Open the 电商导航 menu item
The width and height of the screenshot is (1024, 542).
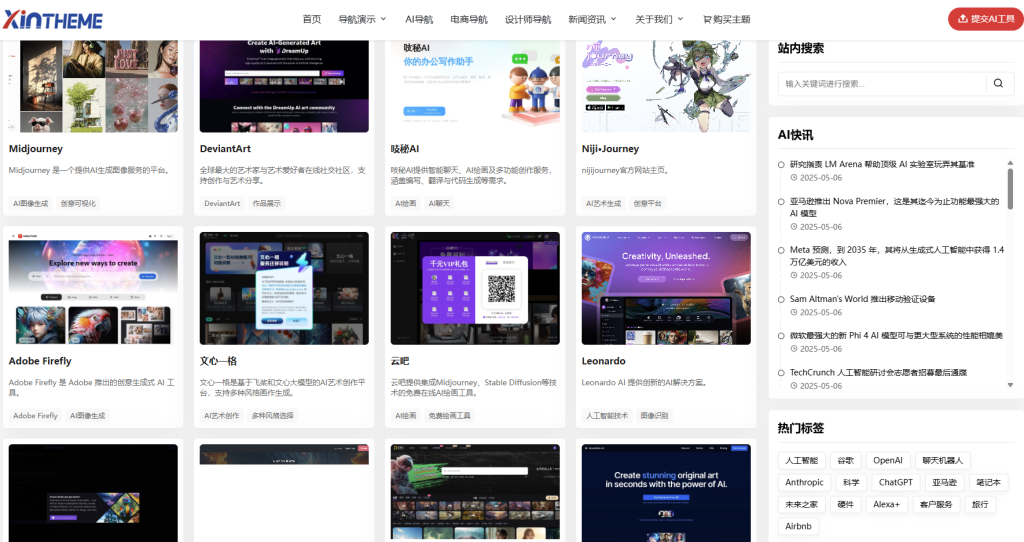pyautogui.click(x=469, y=20)
